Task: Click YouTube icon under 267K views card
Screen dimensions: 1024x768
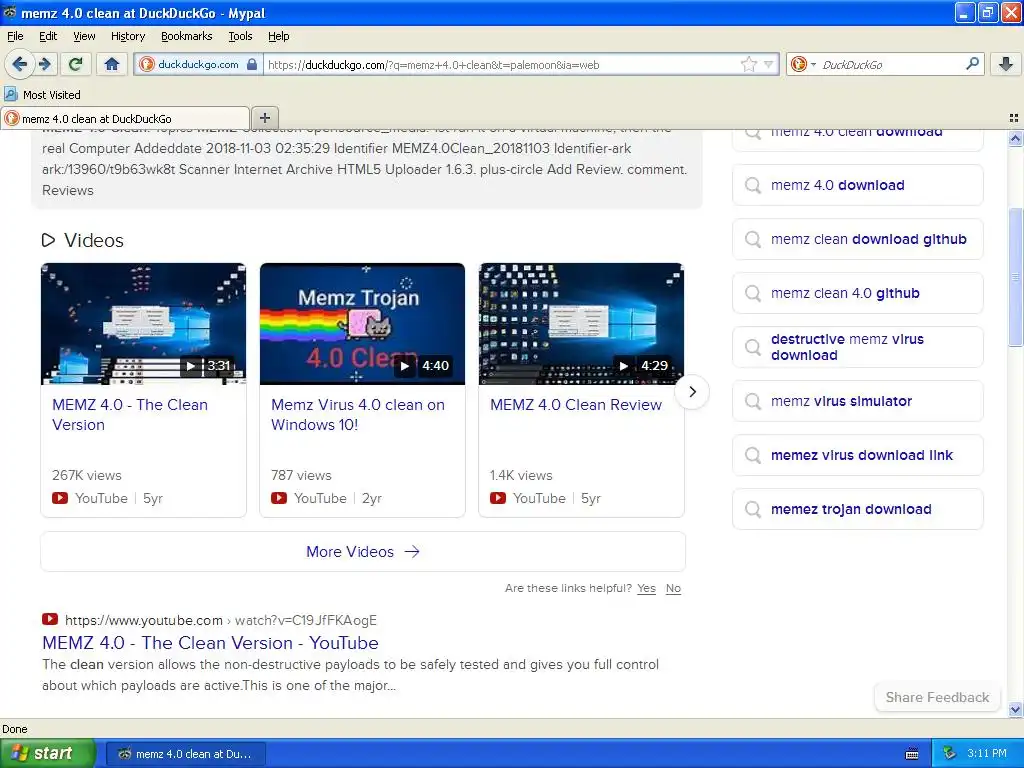Action: coord(60,498)
